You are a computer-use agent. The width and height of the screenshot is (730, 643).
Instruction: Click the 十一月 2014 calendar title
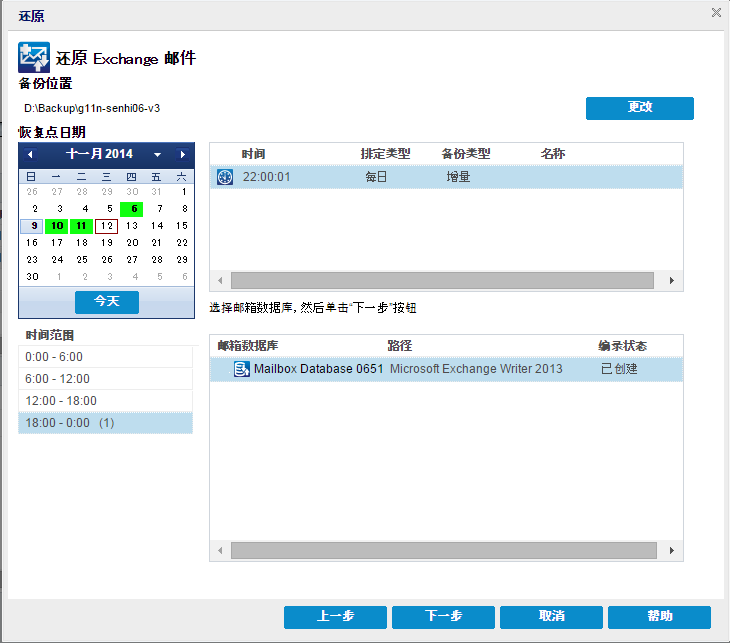click(x=99, y=154)
